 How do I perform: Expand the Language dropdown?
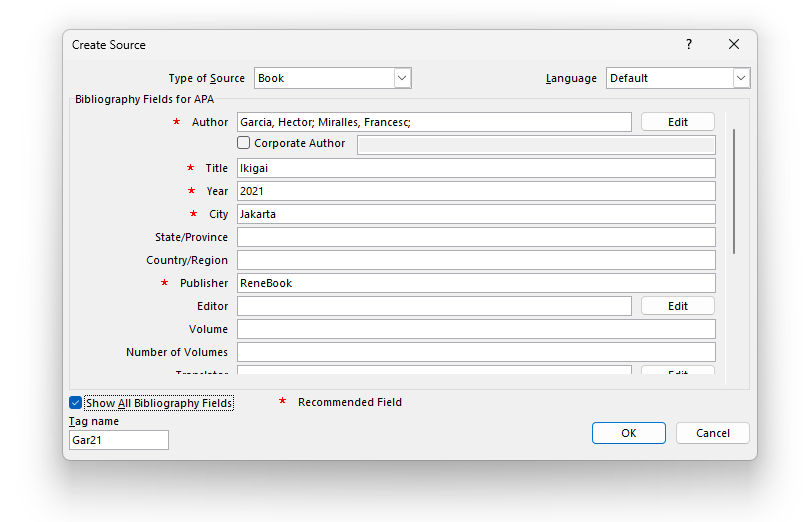tap(740, 78)
